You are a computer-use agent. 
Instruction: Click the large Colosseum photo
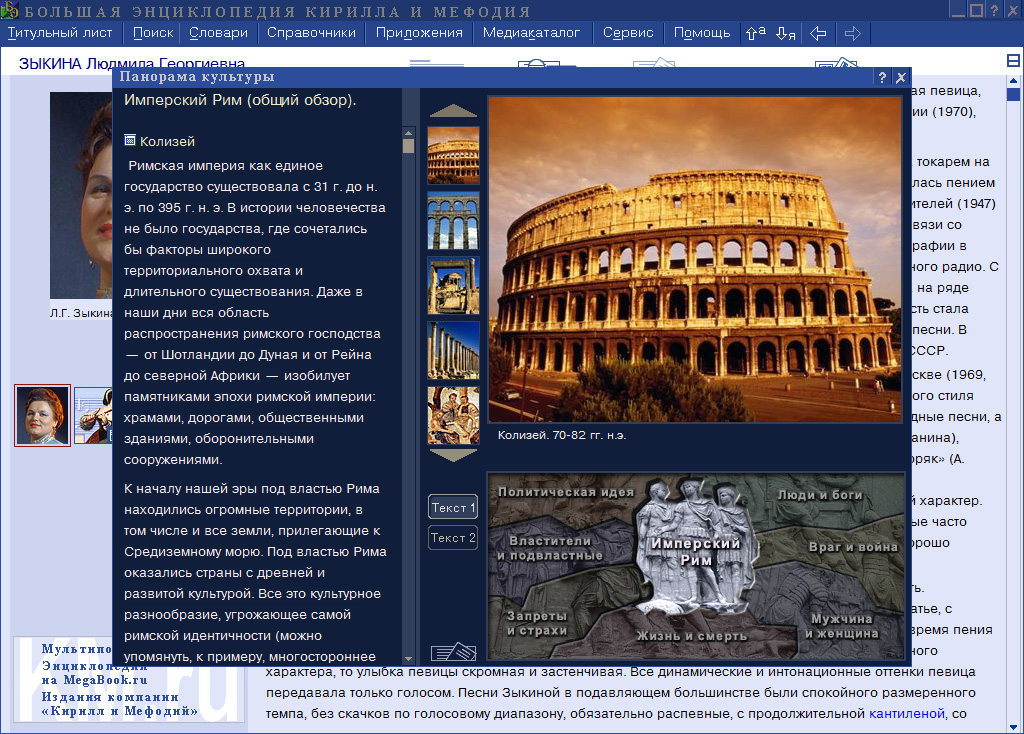[695, 259]
